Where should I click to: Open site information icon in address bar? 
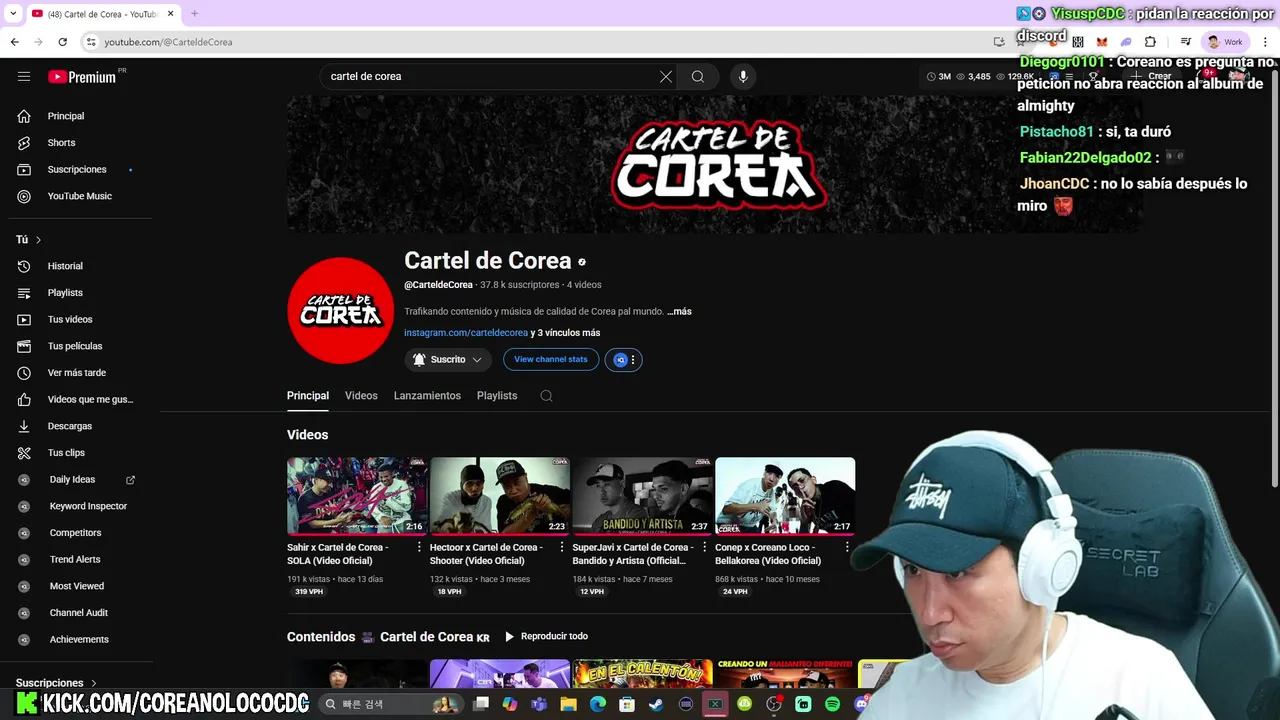tap(91, 42)
